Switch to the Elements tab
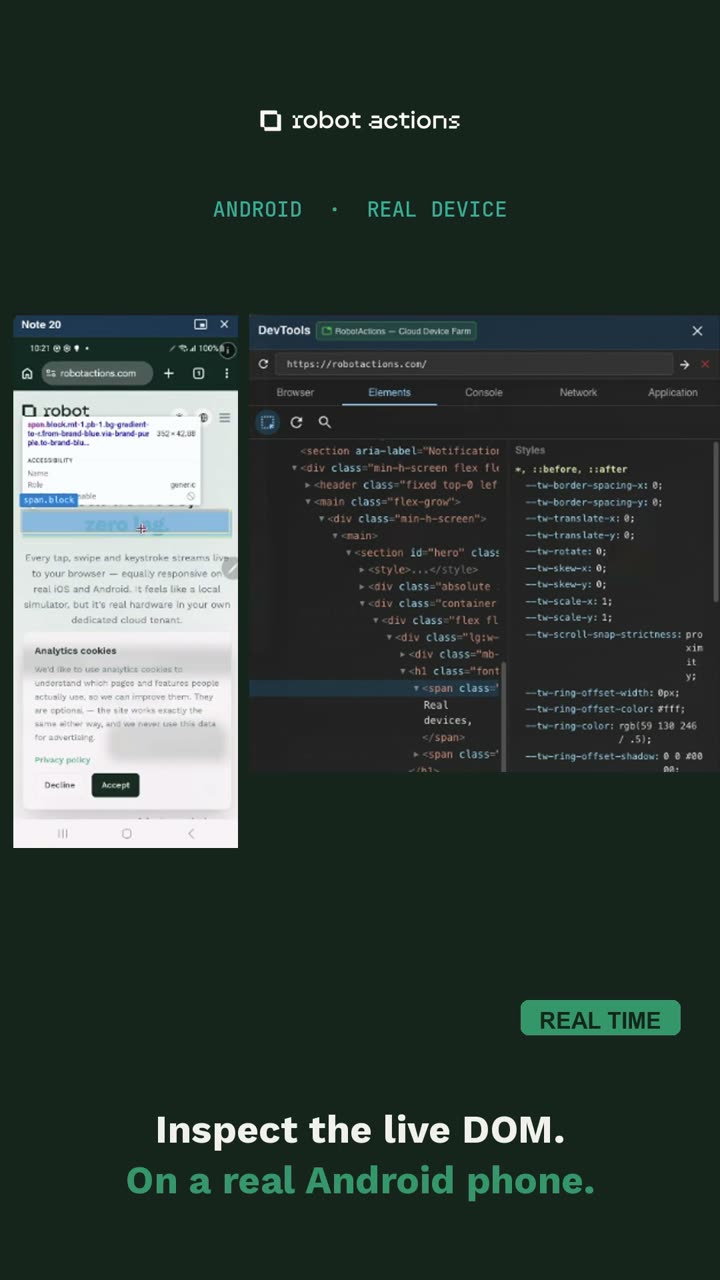This screenshot has height=1280, width=720. [389, 393]
